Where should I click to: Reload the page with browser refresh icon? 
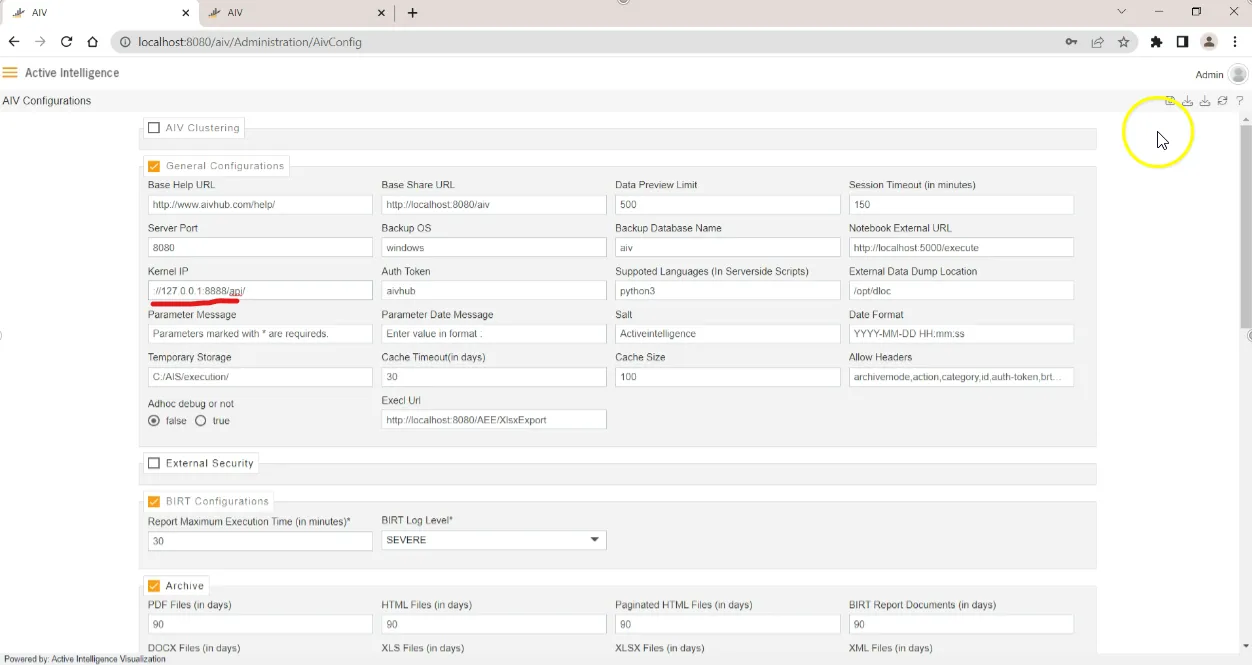[67, 42]
